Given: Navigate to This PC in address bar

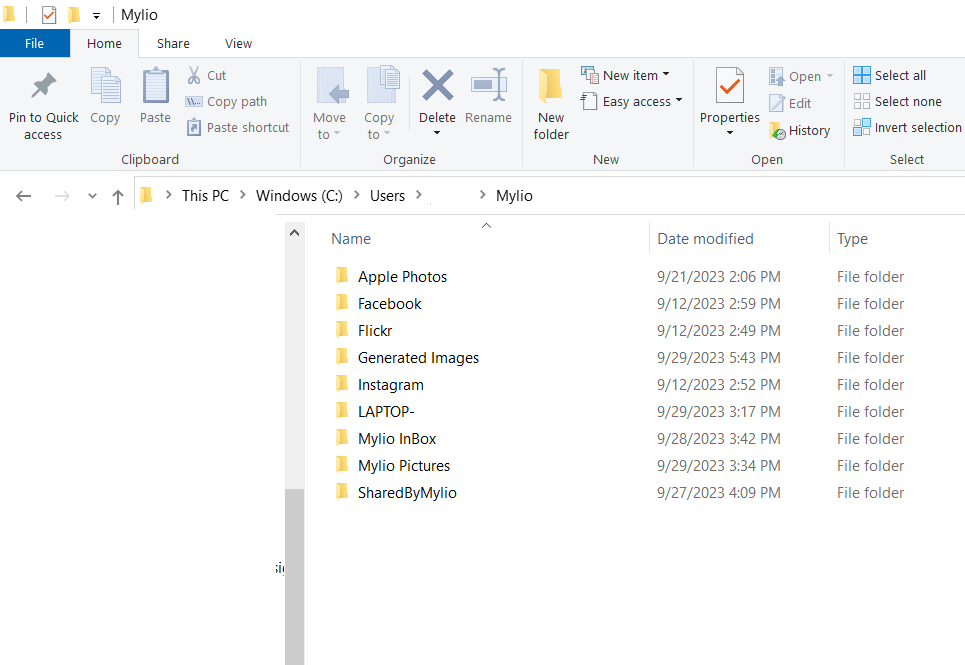Looking at the screenshot, I should point(206,196).
